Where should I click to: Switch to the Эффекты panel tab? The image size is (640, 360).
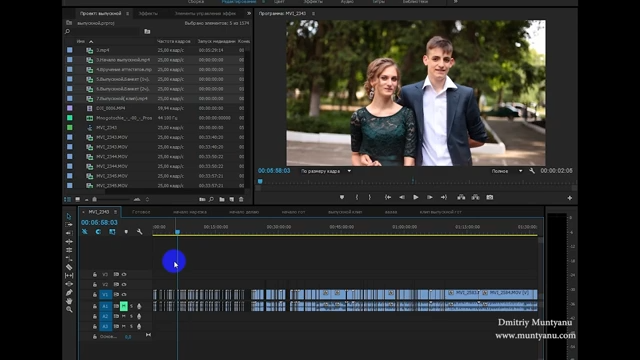point(148,13)
